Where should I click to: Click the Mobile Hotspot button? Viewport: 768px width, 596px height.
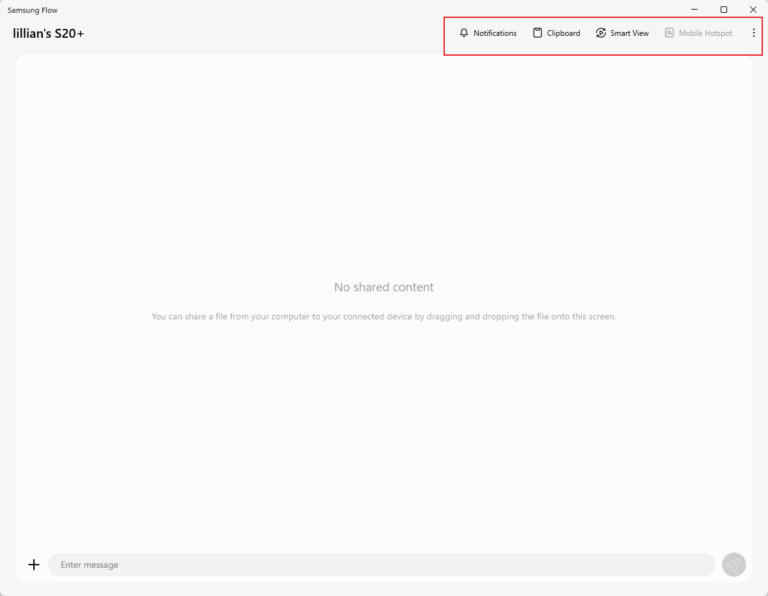click(698, 33)
